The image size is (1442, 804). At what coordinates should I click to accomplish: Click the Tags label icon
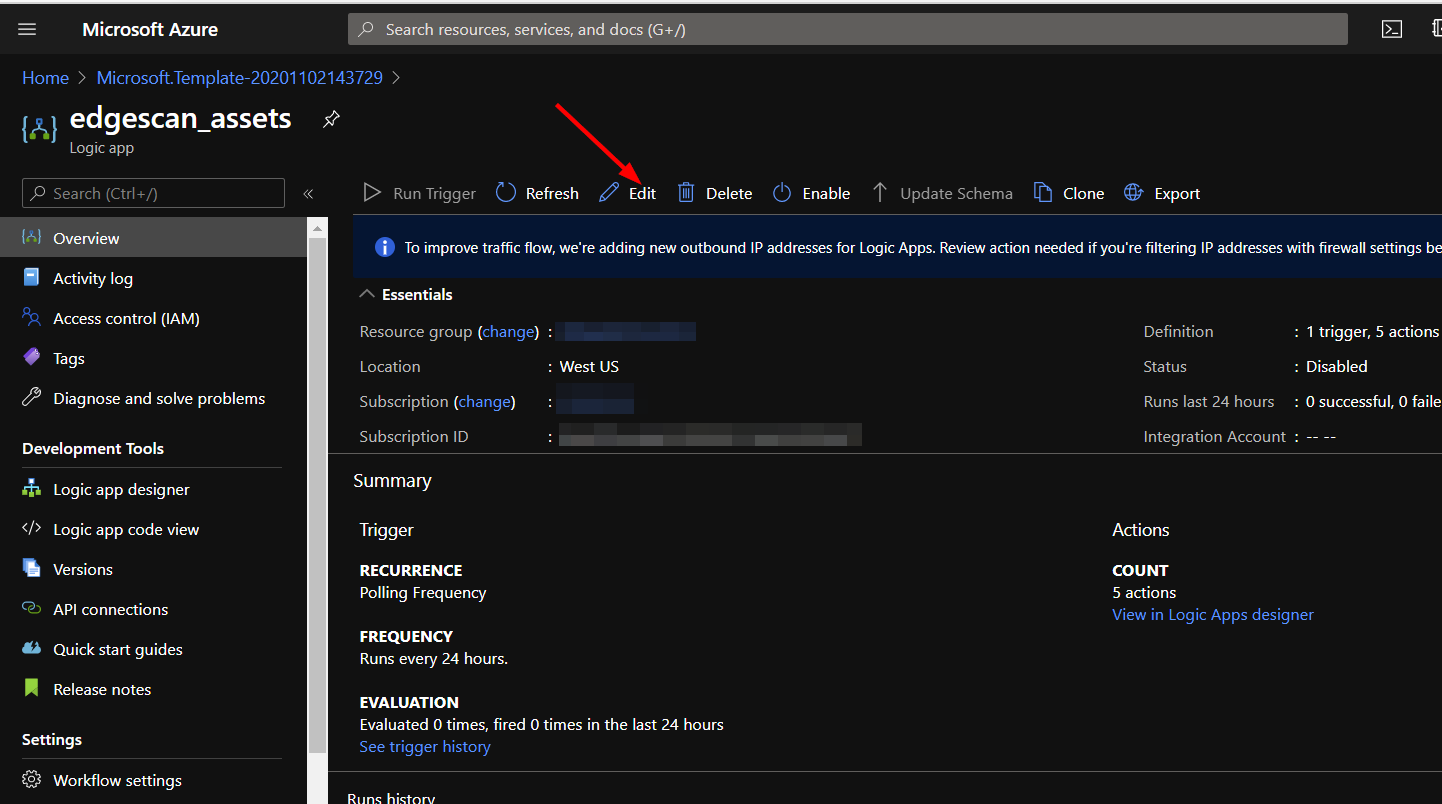tap(32, 358)
